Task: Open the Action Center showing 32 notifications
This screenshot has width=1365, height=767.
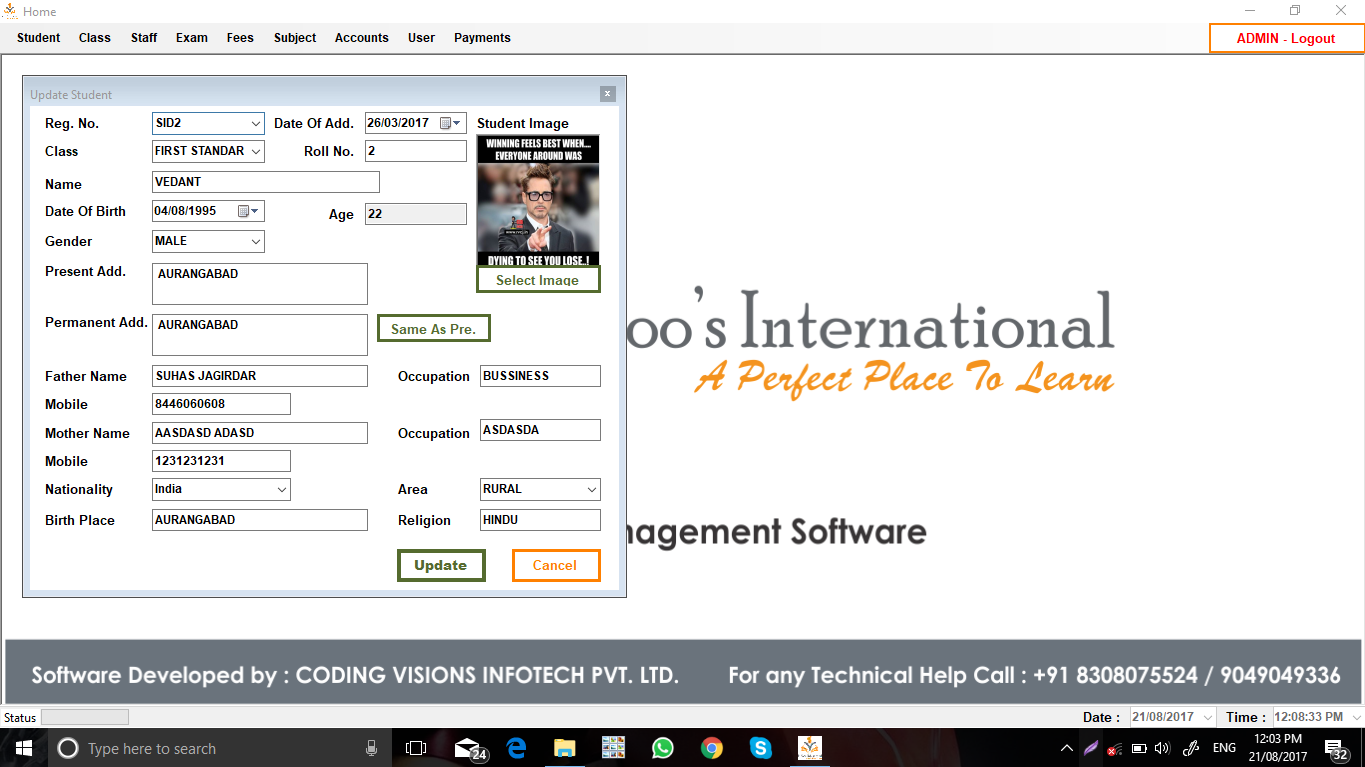Action: click(1333, 747)
